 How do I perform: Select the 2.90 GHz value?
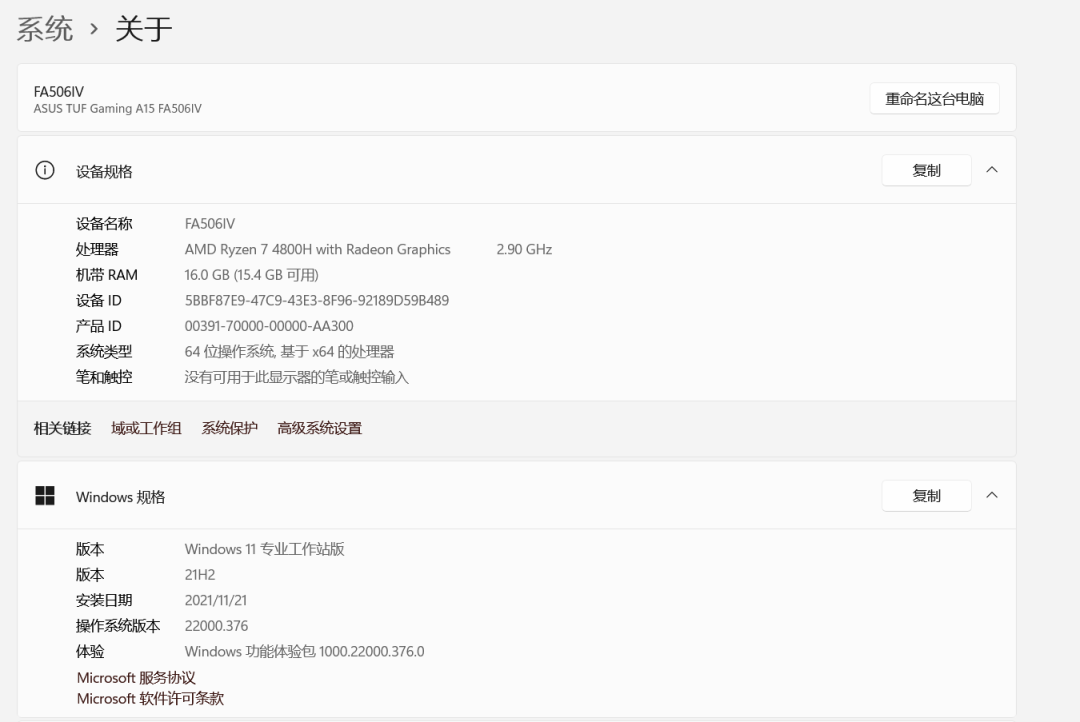pos(524,249)
